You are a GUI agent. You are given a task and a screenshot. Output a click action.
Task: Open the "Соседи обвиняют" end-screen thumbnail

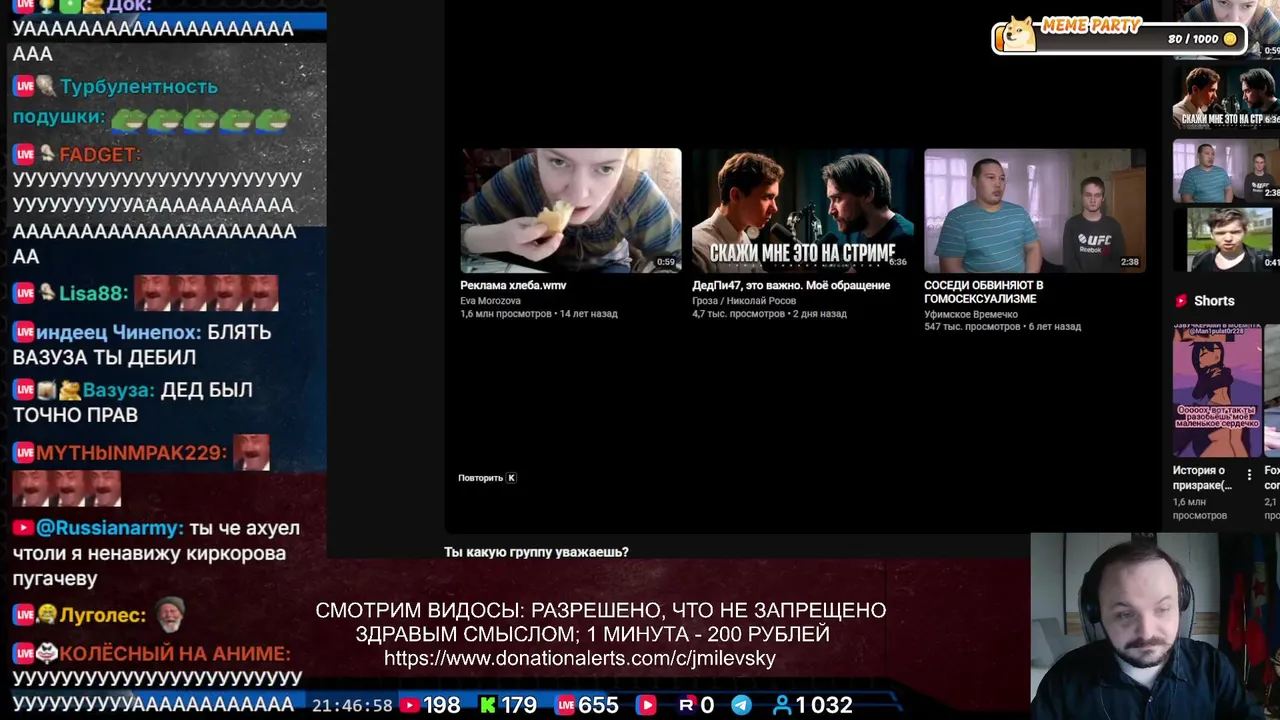click(x=1035, y=210)
